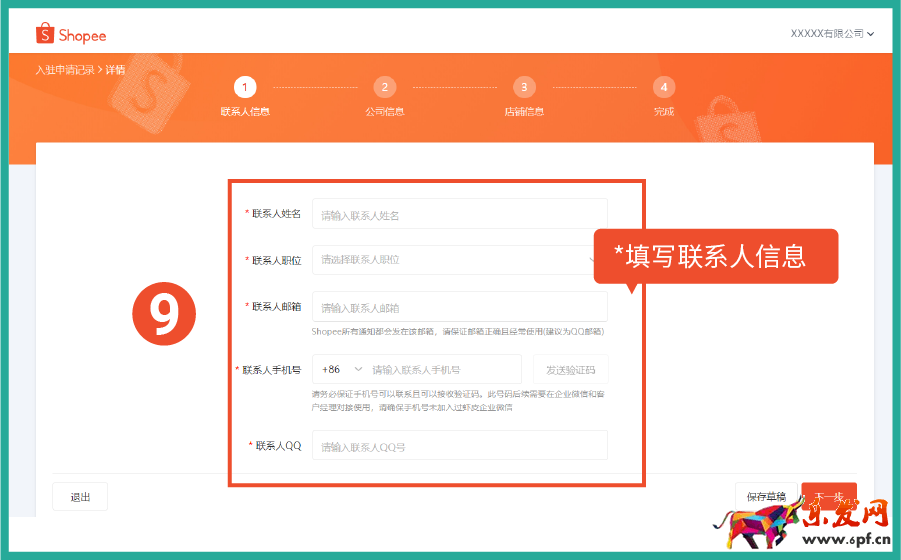Click the 联系人姓名 input field
901x560 pixels.
(459, 215)
